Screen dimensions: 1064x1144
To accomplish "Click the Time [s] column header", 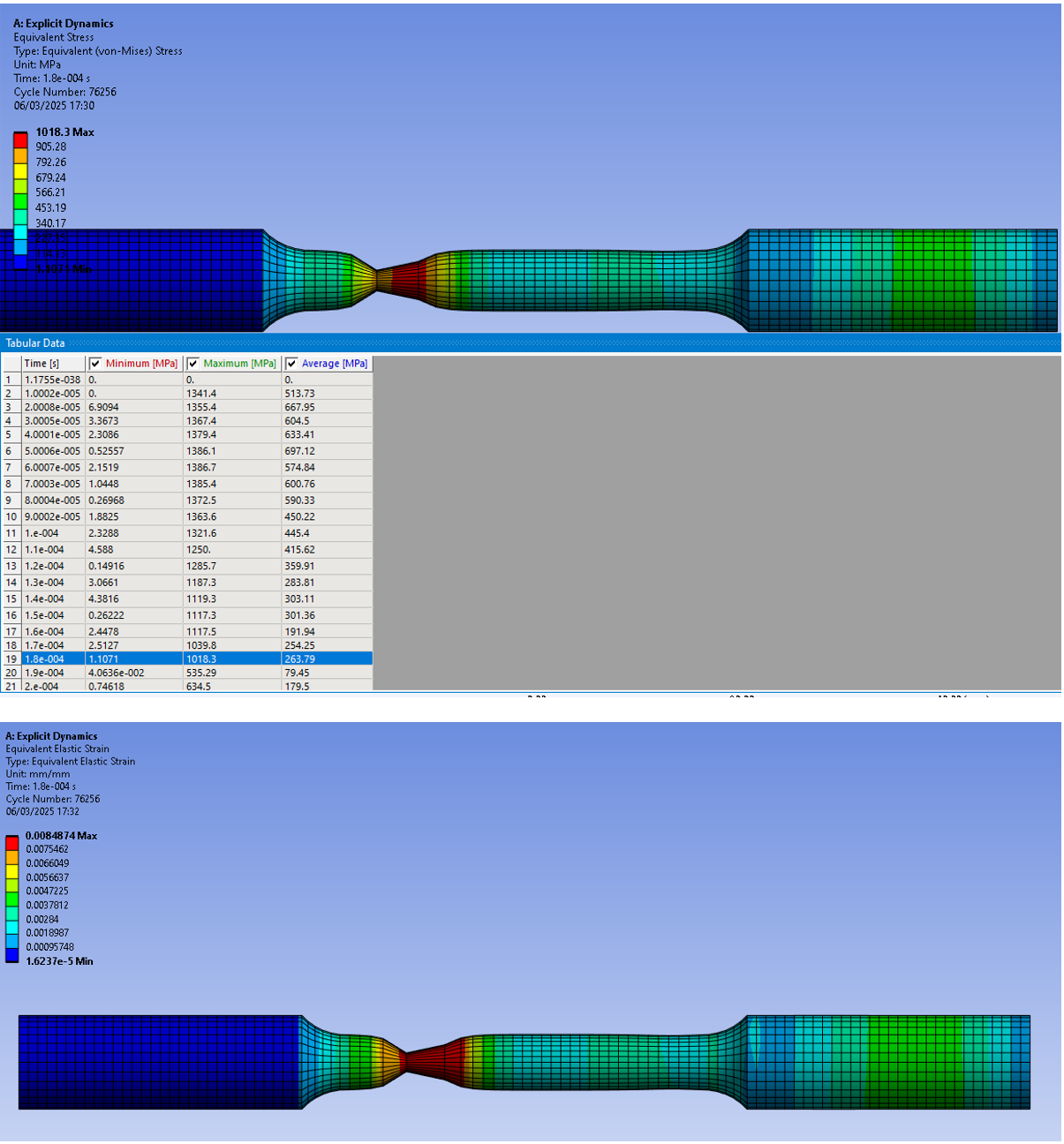I will [42, 364].
